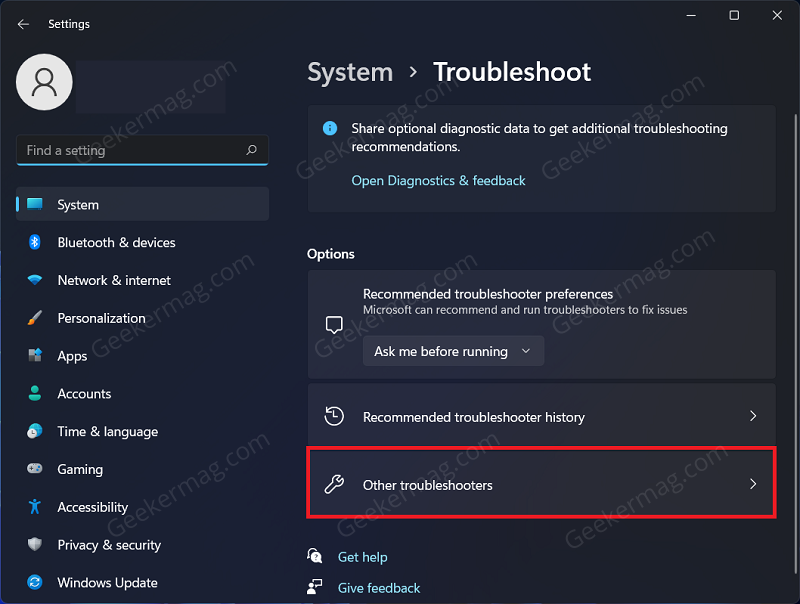This screenshot has height=604, width=800.
Task: Select Accounts in the sidebar
Action: [142, 393]
